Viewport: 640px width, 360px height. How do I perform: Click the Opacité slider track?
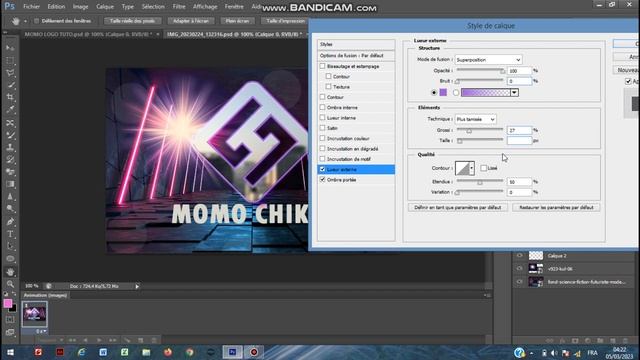480,71
